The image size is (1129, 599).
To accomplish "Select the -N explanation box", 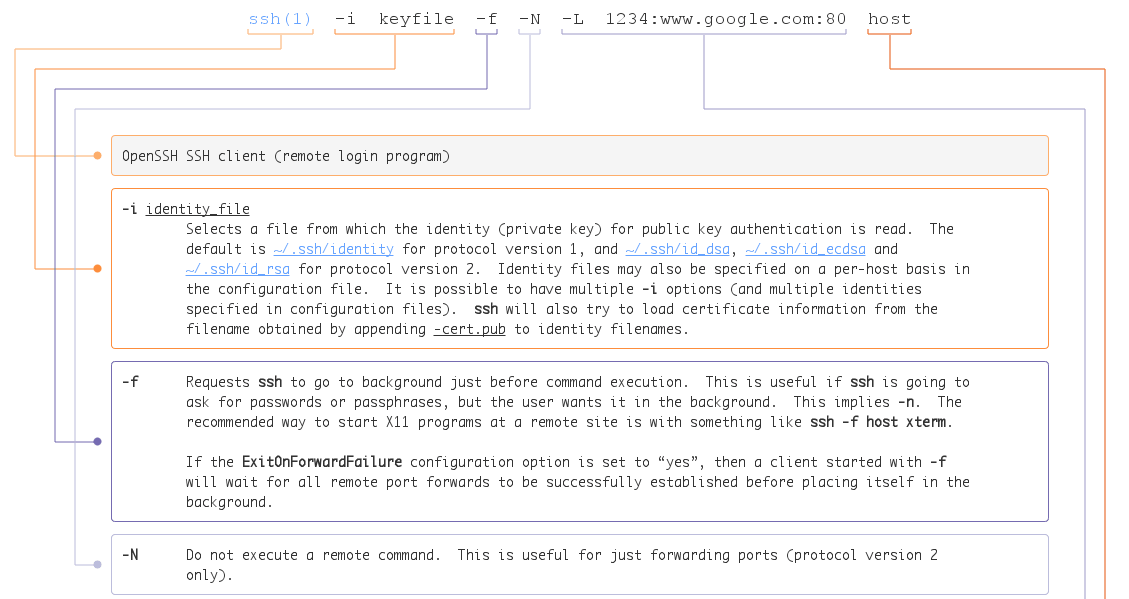I will click(580, 564).
